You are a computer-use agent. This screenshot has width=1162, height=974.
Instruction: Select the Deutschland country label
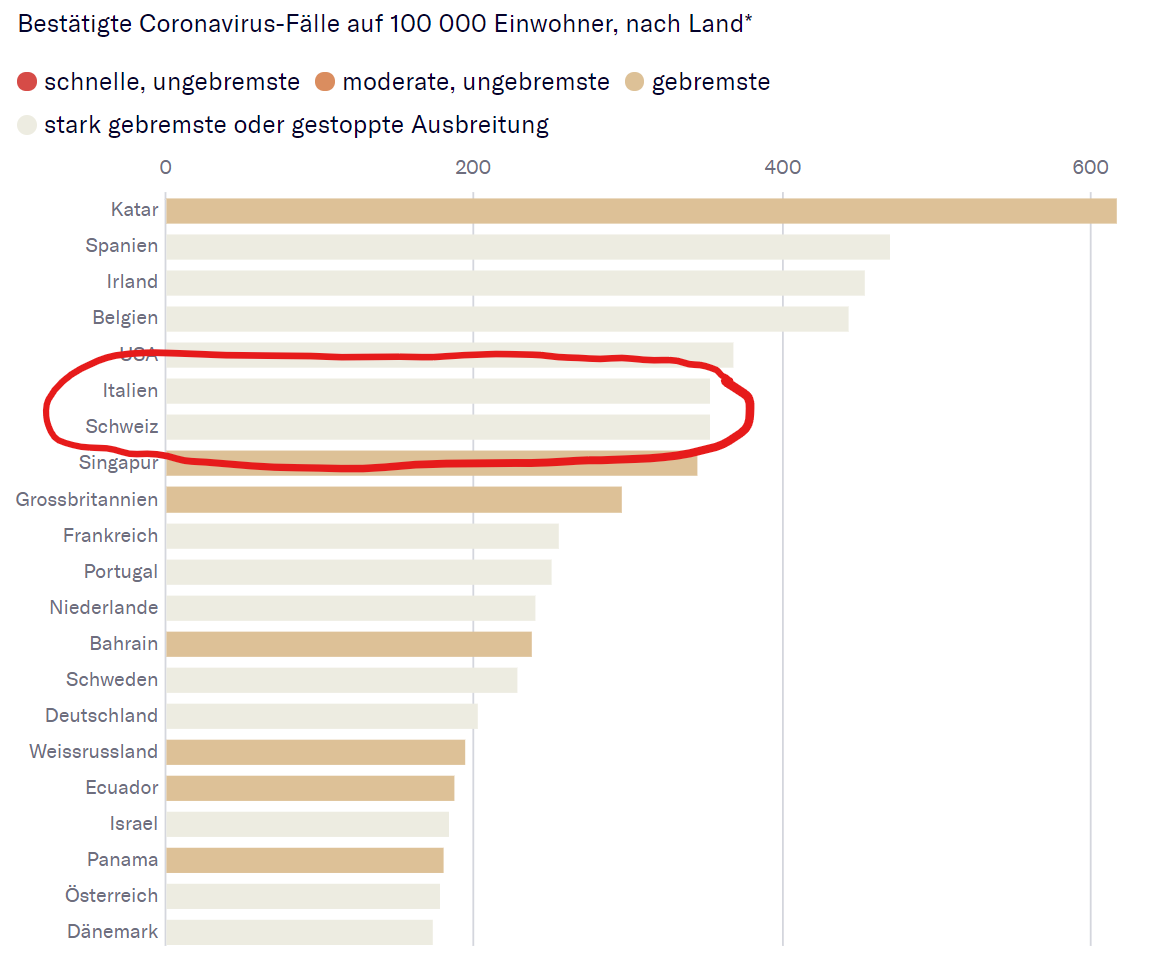point(101,715)
